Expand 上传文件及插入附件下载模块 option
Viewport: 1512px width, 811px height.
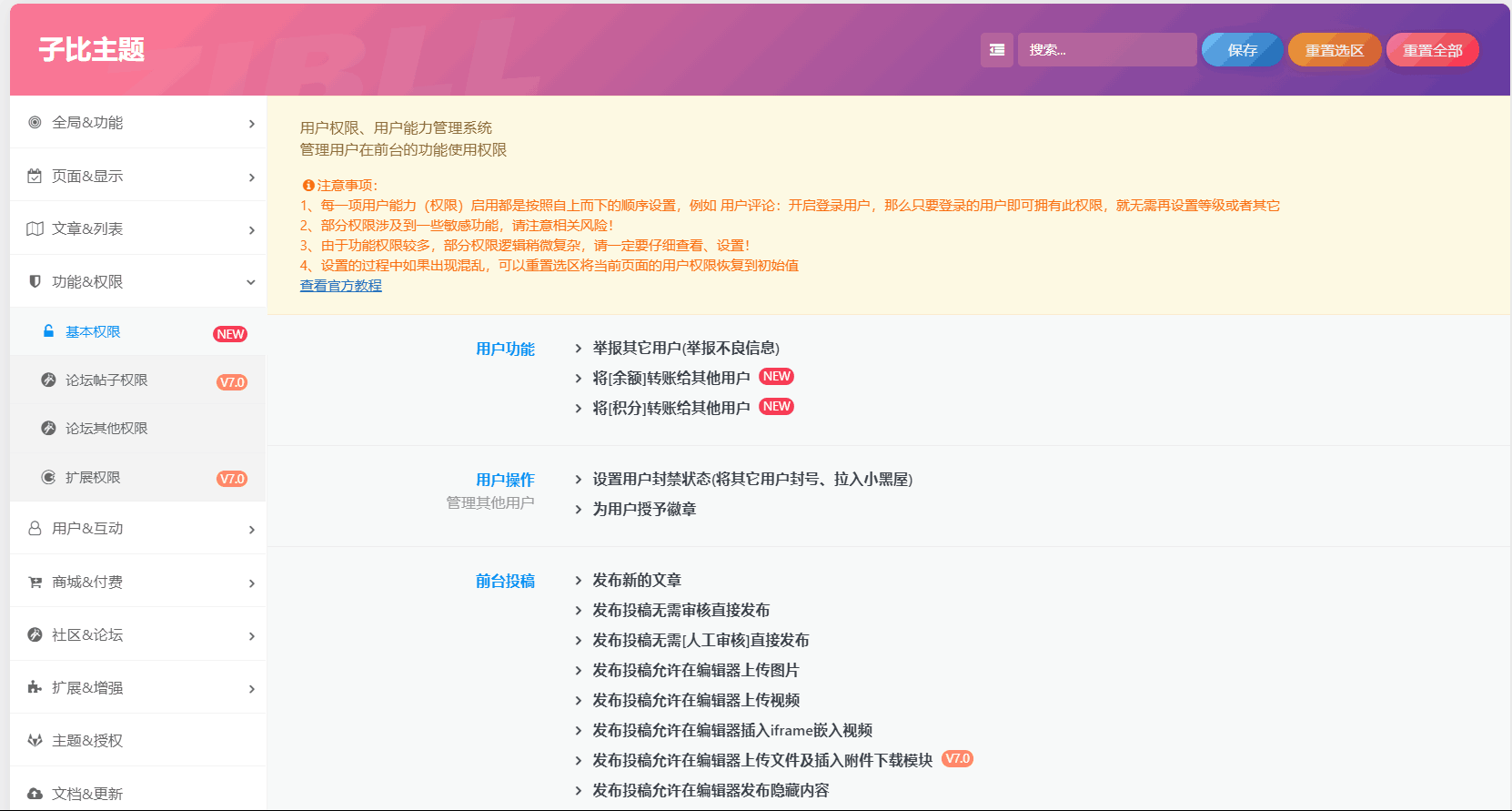click(x=754, y=760)
